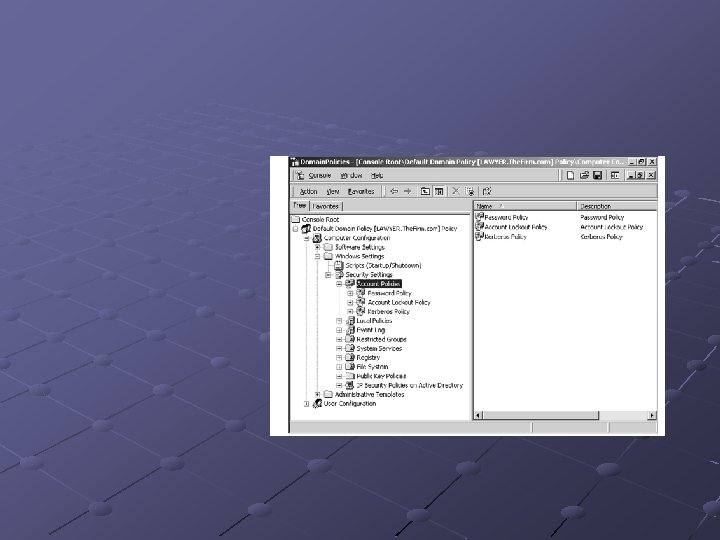720x540 pixels.
Task: Collapse the Windows Settings node
Action: [x=317, y=257]
